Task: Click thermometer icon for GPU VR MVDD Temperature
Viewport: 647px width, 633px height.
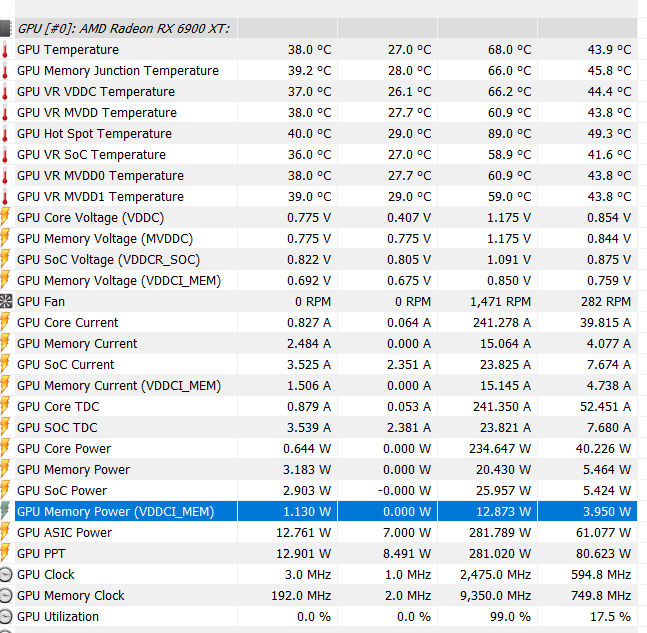Action: pos(5,113)
